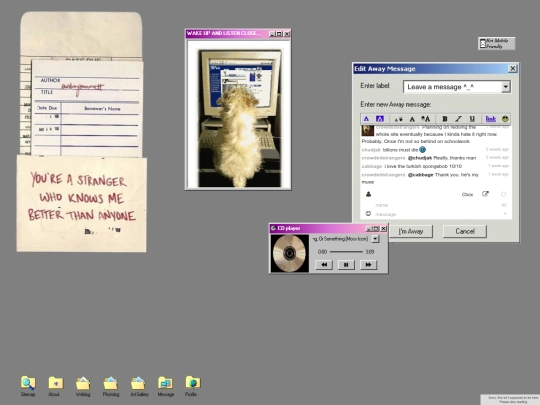540x405 pixels.
Task: Click the increase font size icon
Action: tap(426, 119)
